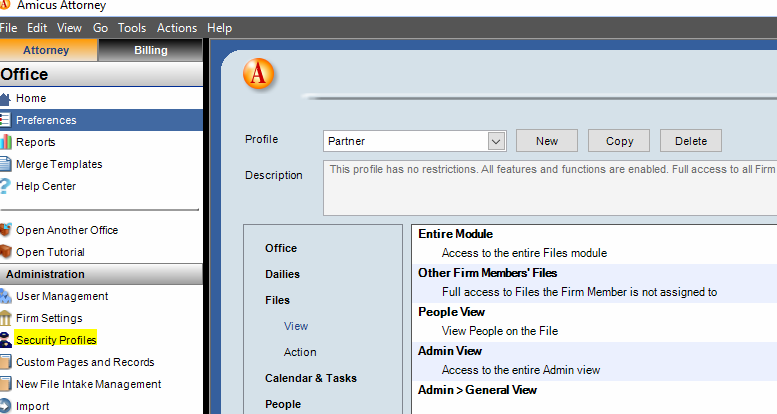Click the Entire Module heading
This screenshot has width=777, height=414.
pyautogui.click(x=455, y=234)
